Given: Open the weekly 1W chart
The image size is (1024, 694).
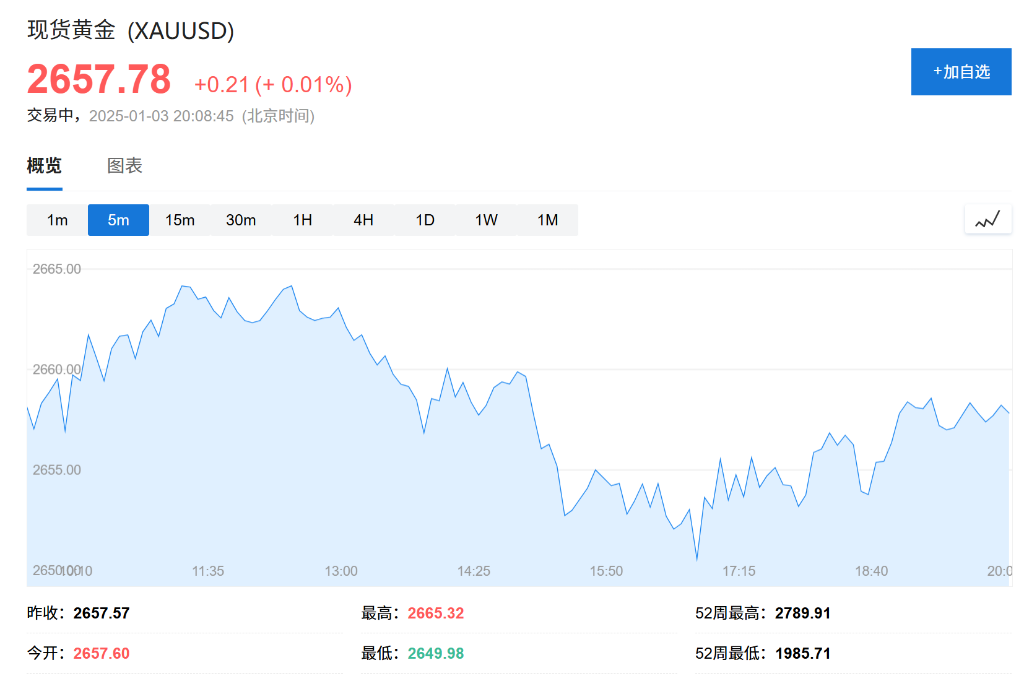Looking at the screenshot, I should 486,219.
